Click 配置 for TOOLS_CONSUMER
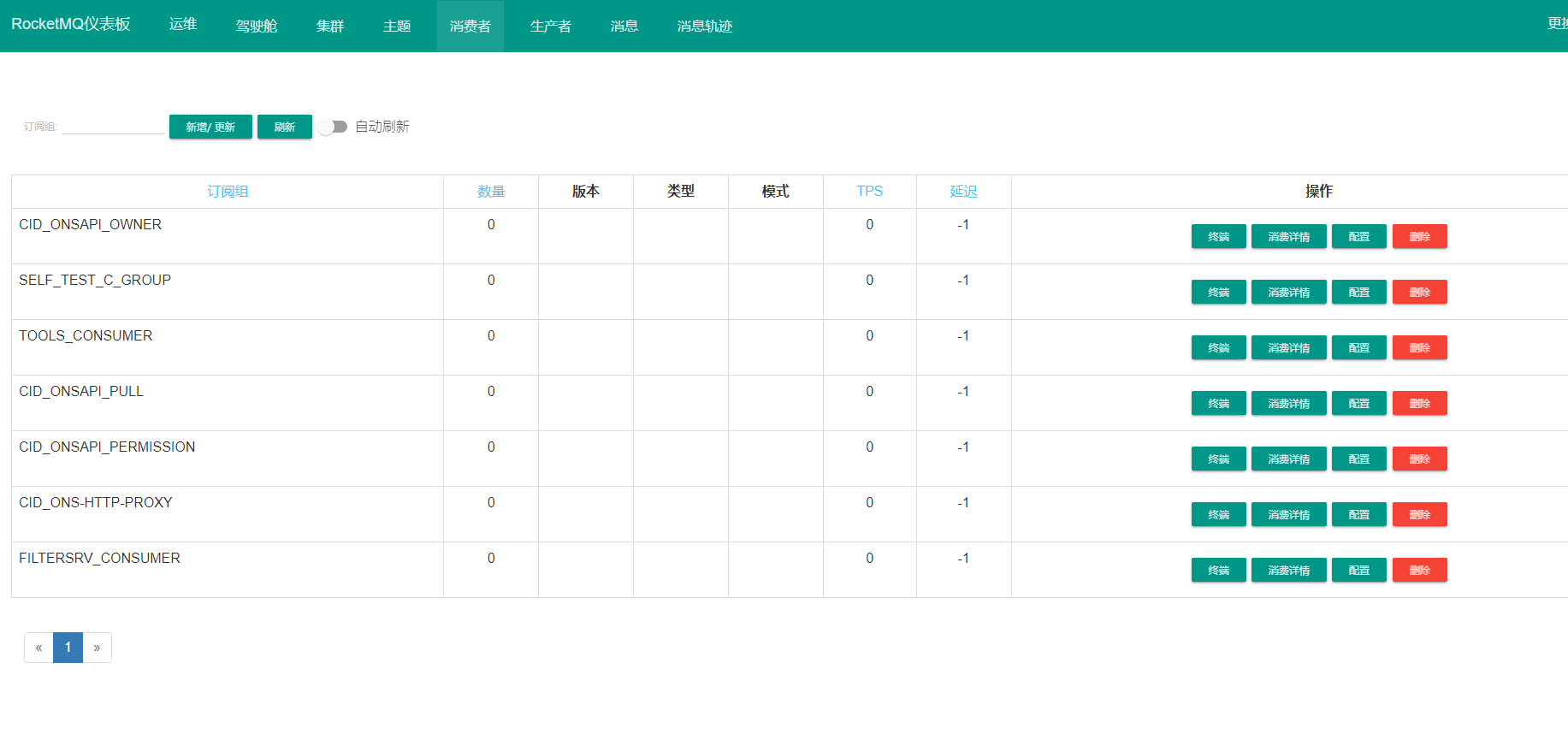Image resolution: width=1568 pixels, height=740 pixels. point(1359,347)
